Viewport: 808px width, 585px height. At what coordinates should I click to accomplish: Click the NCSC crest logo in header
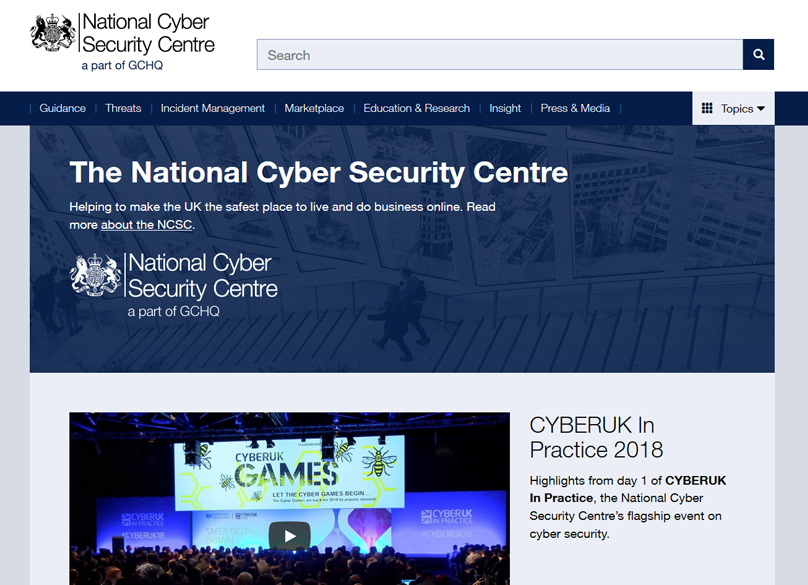click(53, 33)
